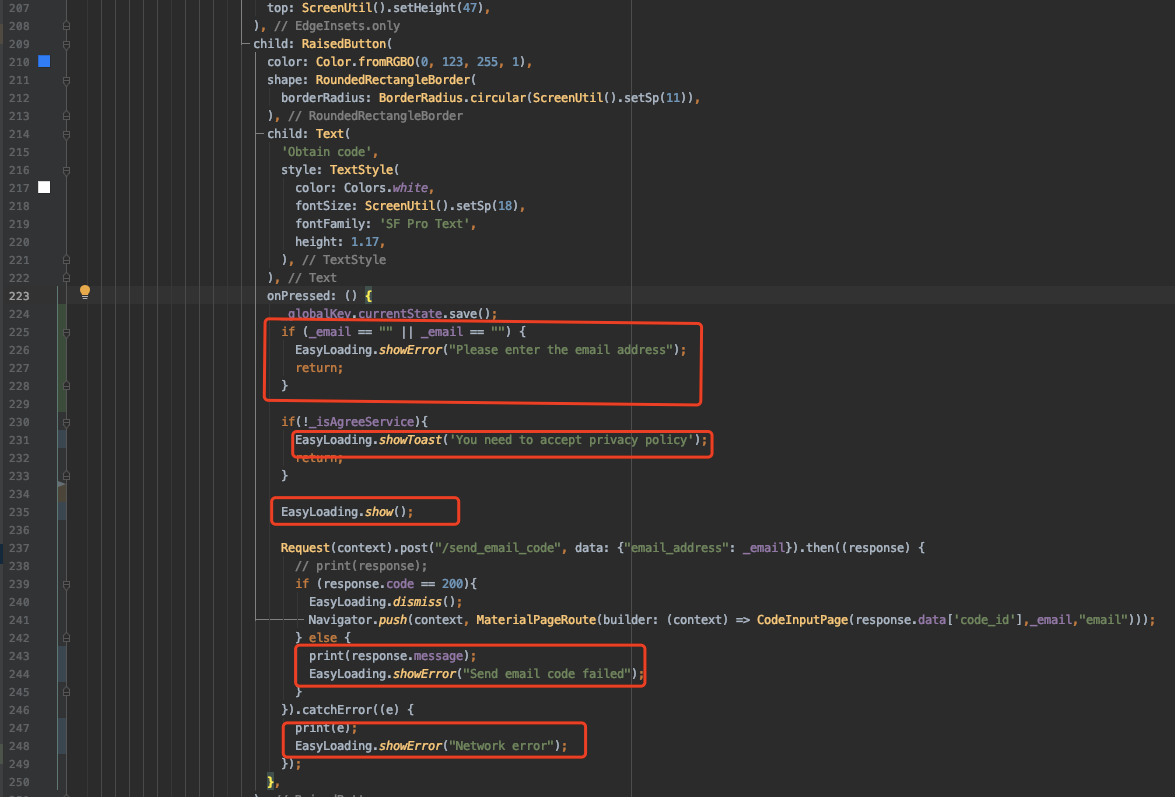Image resolution: width=1175 pixels, height=797 pixels.
Task: Click the status code value 200
Action: pyautogui.click(x=453, y=584)
